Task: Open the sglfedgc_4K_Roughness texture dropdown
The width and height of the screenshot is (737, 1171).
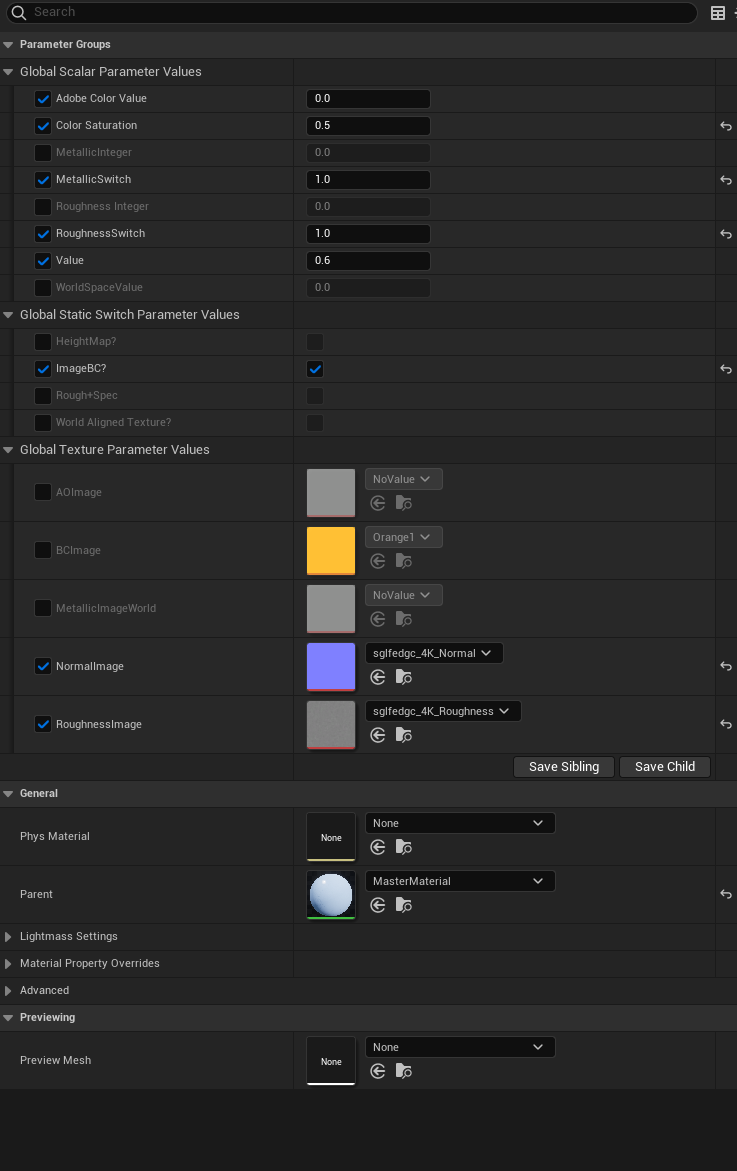Action: click(443, 711)
